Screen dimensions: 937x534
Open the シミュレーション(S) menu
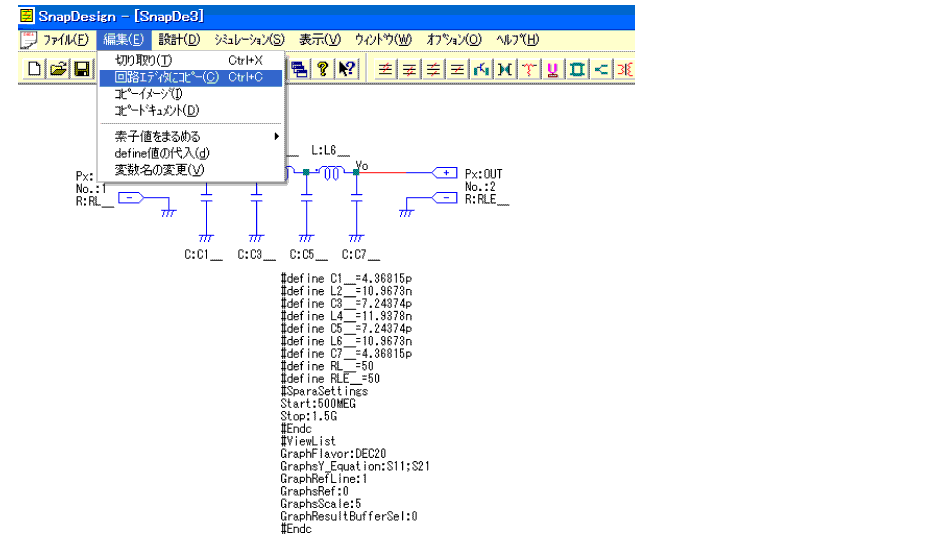249,40
